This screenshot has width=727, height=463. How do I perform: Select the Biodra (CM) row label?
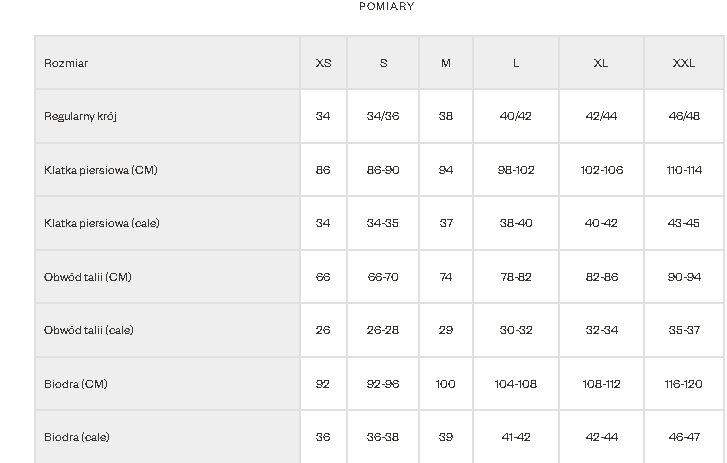click(x=76, y=384)
